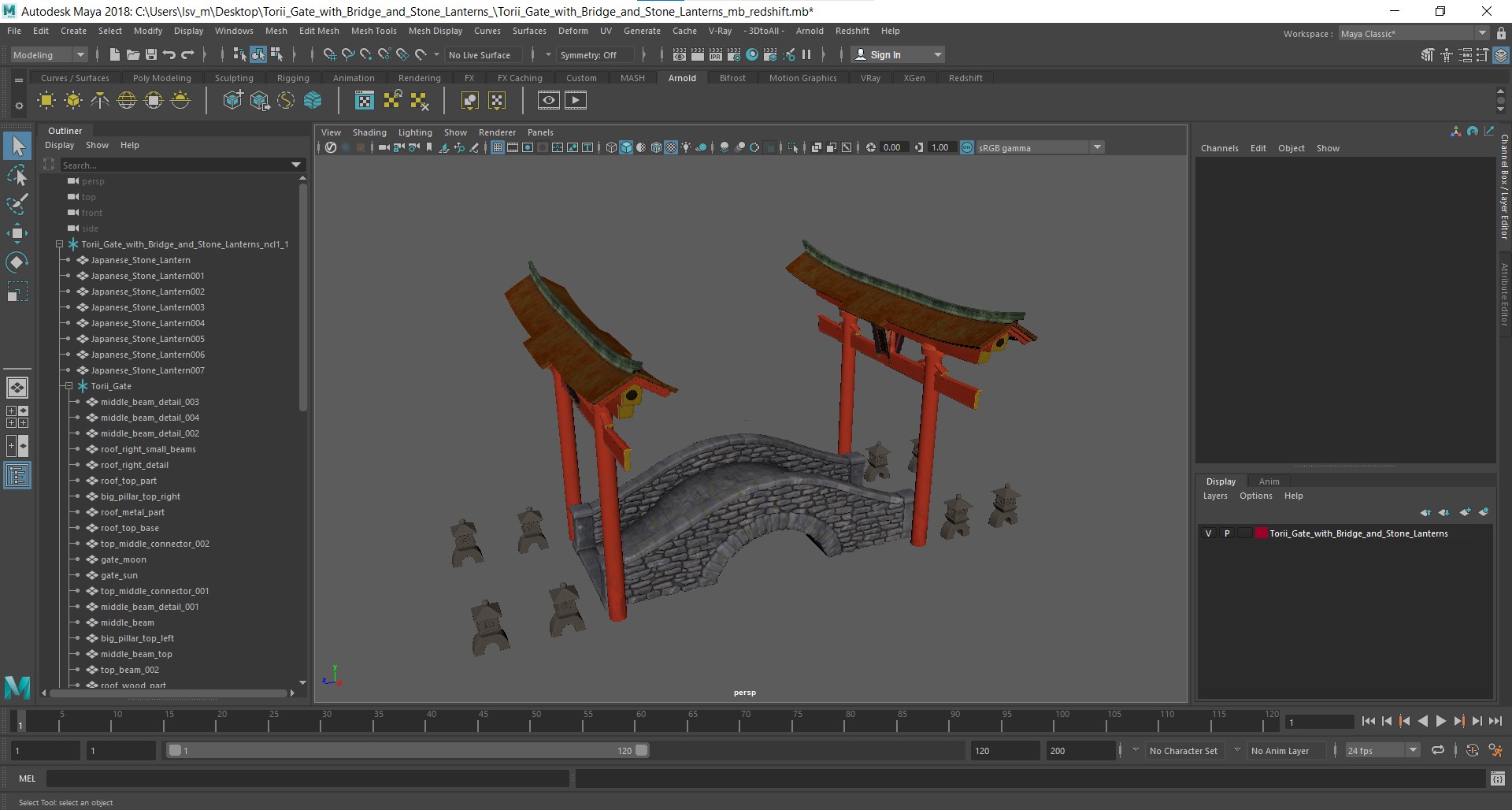Open the Outliner search filter dropdown
The image size is (1512, 810).
click(296, 165)
